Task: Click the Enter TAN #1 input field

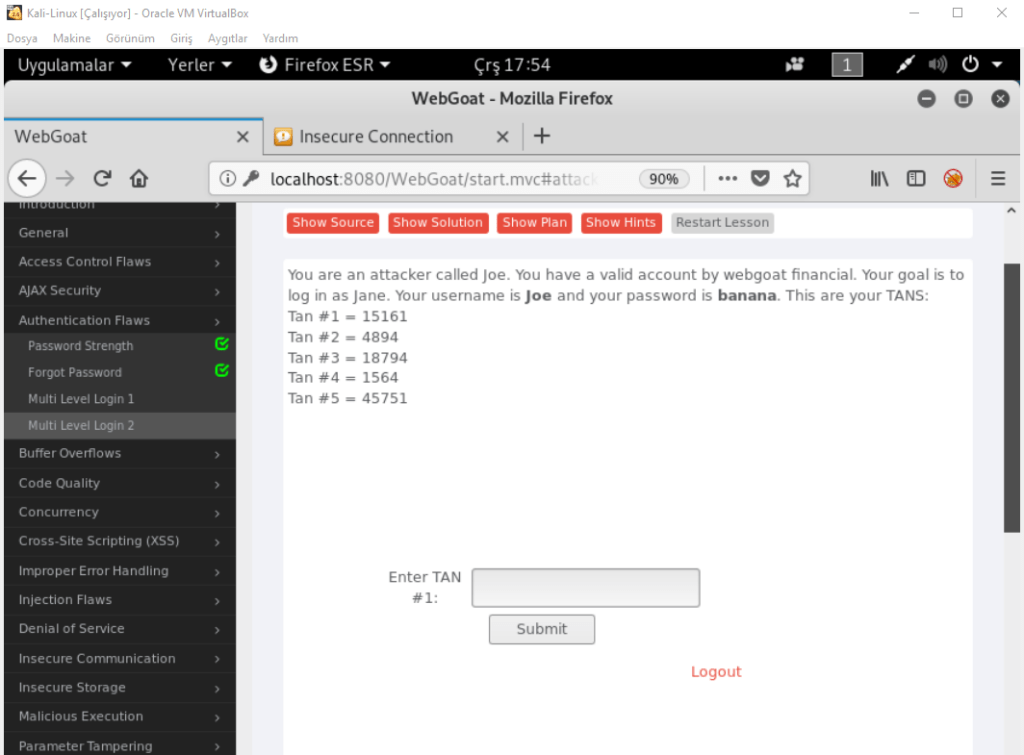Action: coord(585,588)
